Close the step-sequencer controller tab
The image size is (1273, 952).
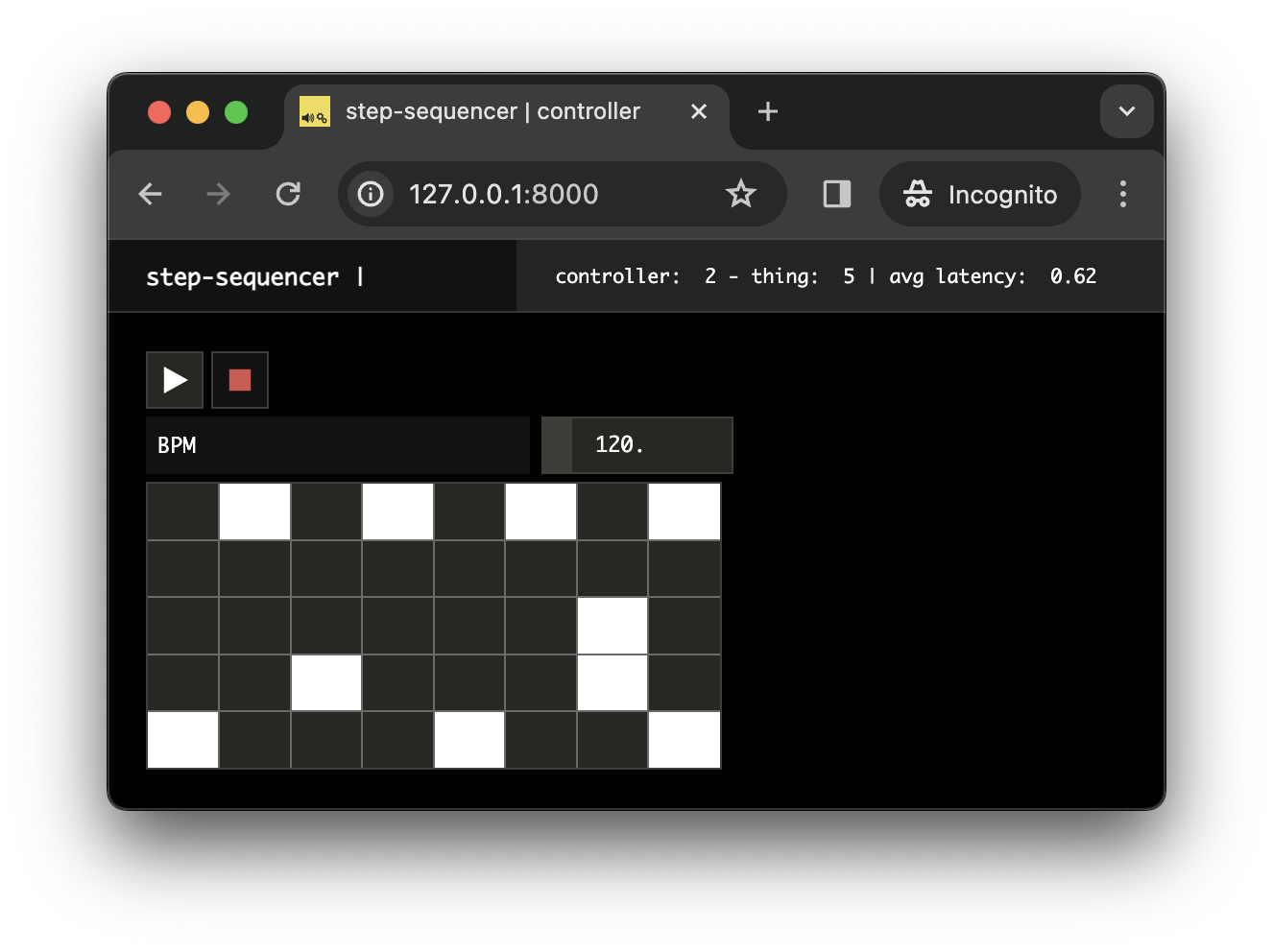click(x=699, y=112)
